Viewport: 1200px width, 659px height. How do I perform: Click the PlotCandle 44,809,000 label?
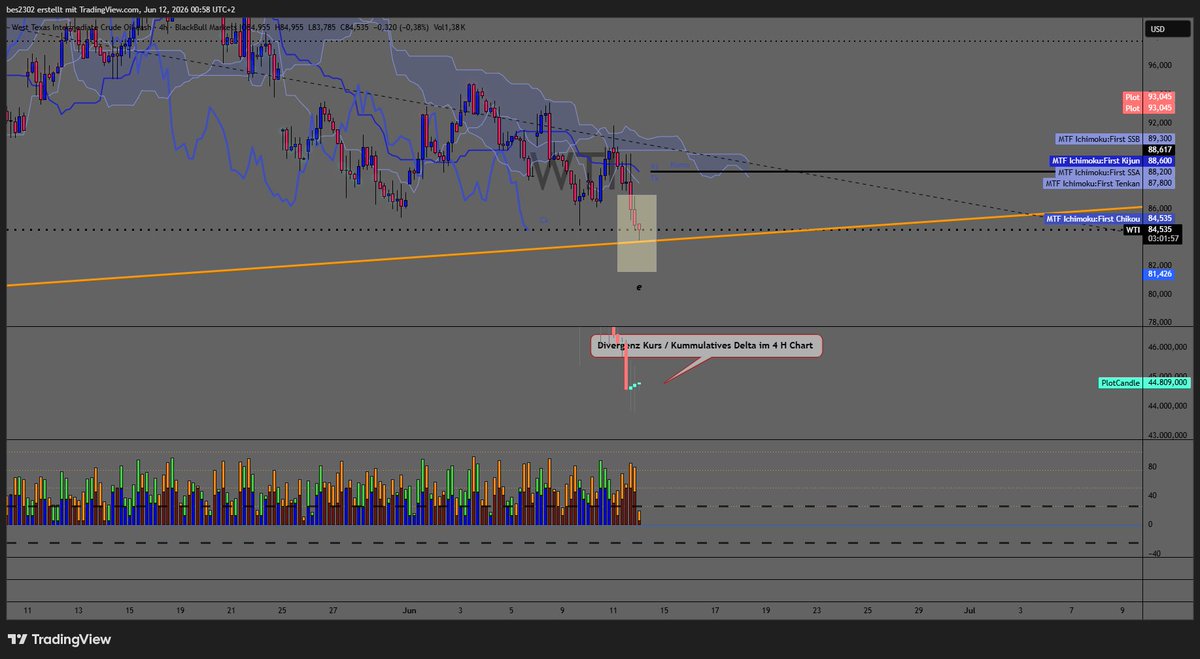click(1144, 382)
